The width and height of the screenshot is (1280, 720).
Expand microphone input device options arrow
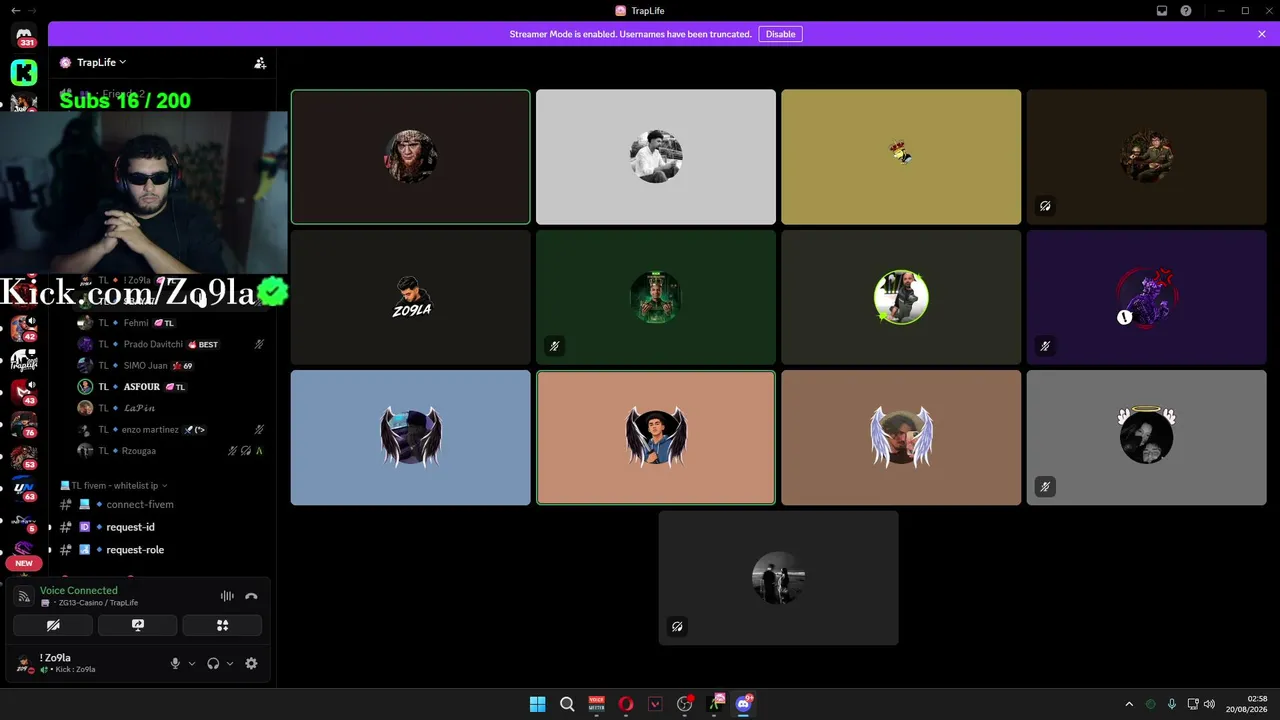coord(192,663)
